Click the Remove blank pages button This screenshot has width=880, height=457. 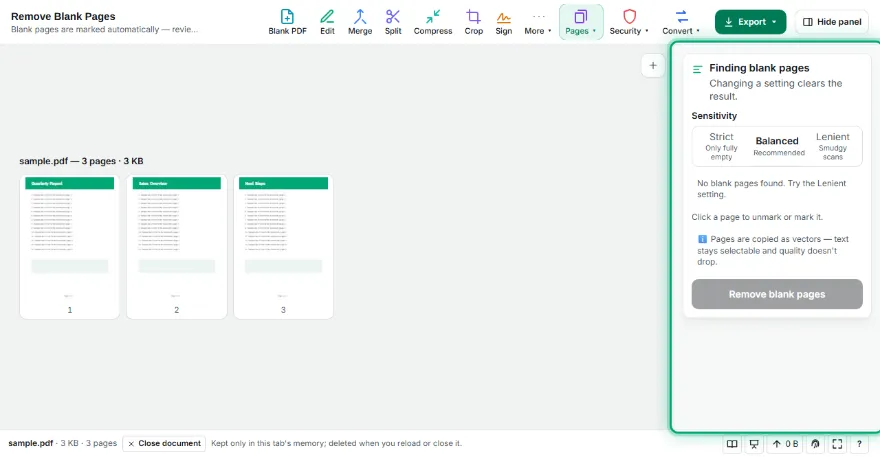pyautogui.click(x=777, y=294)
